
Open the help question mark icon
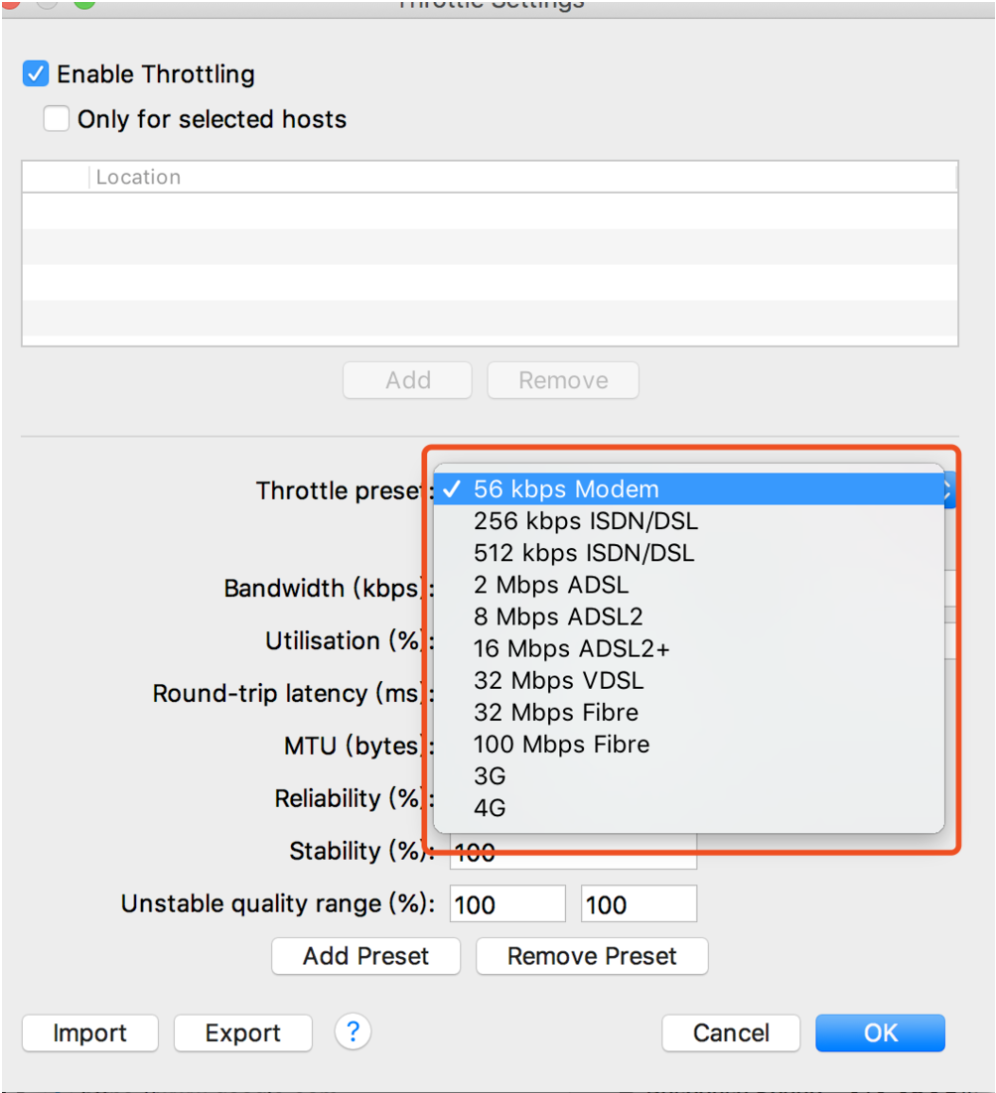(353, 1031)
